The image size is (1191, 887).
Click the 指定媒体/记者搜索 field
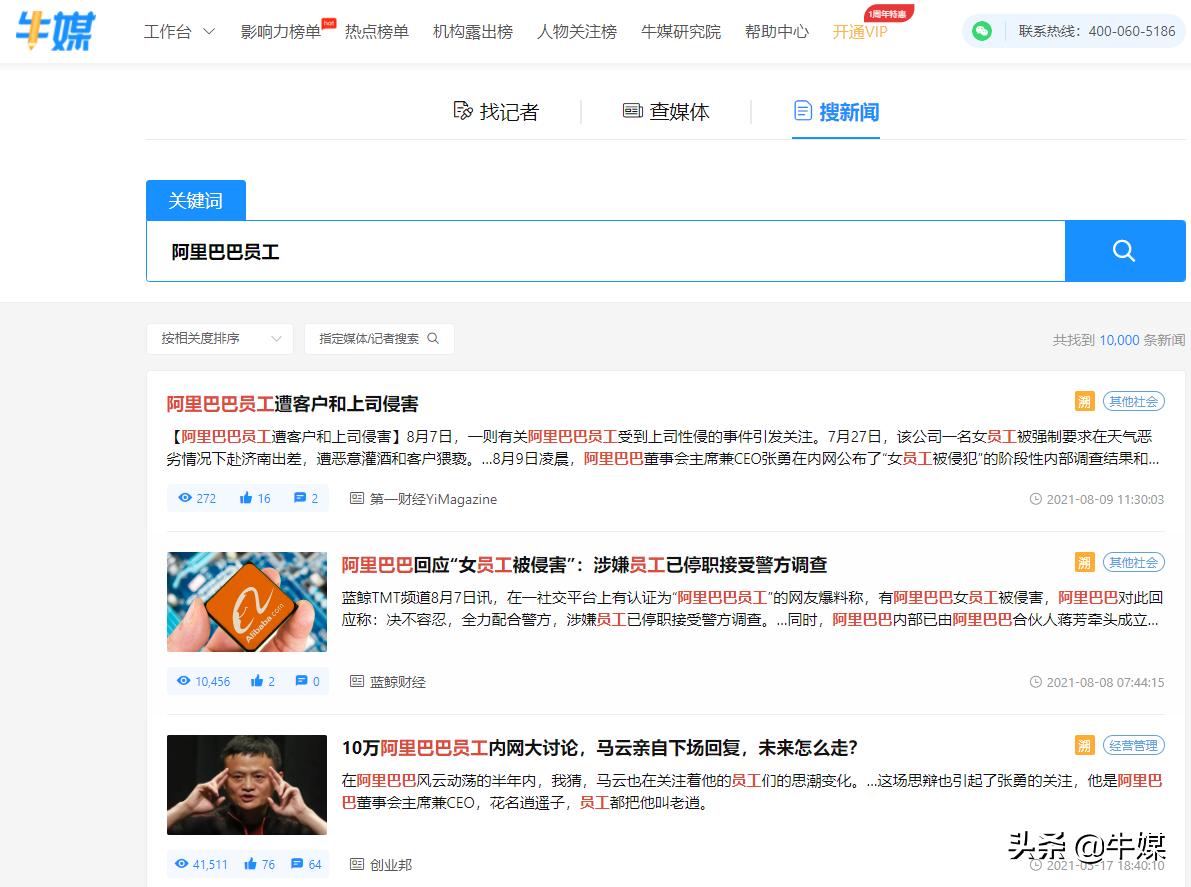tap(379, 339)
